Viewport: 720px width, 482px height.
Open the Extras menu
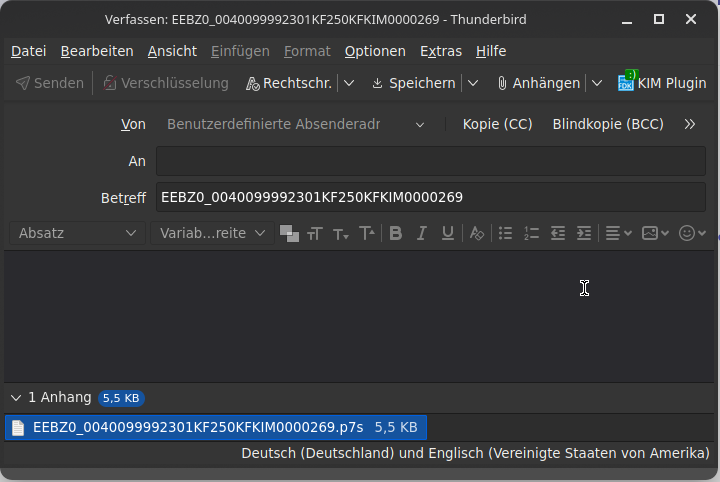[x=441, y=51]
